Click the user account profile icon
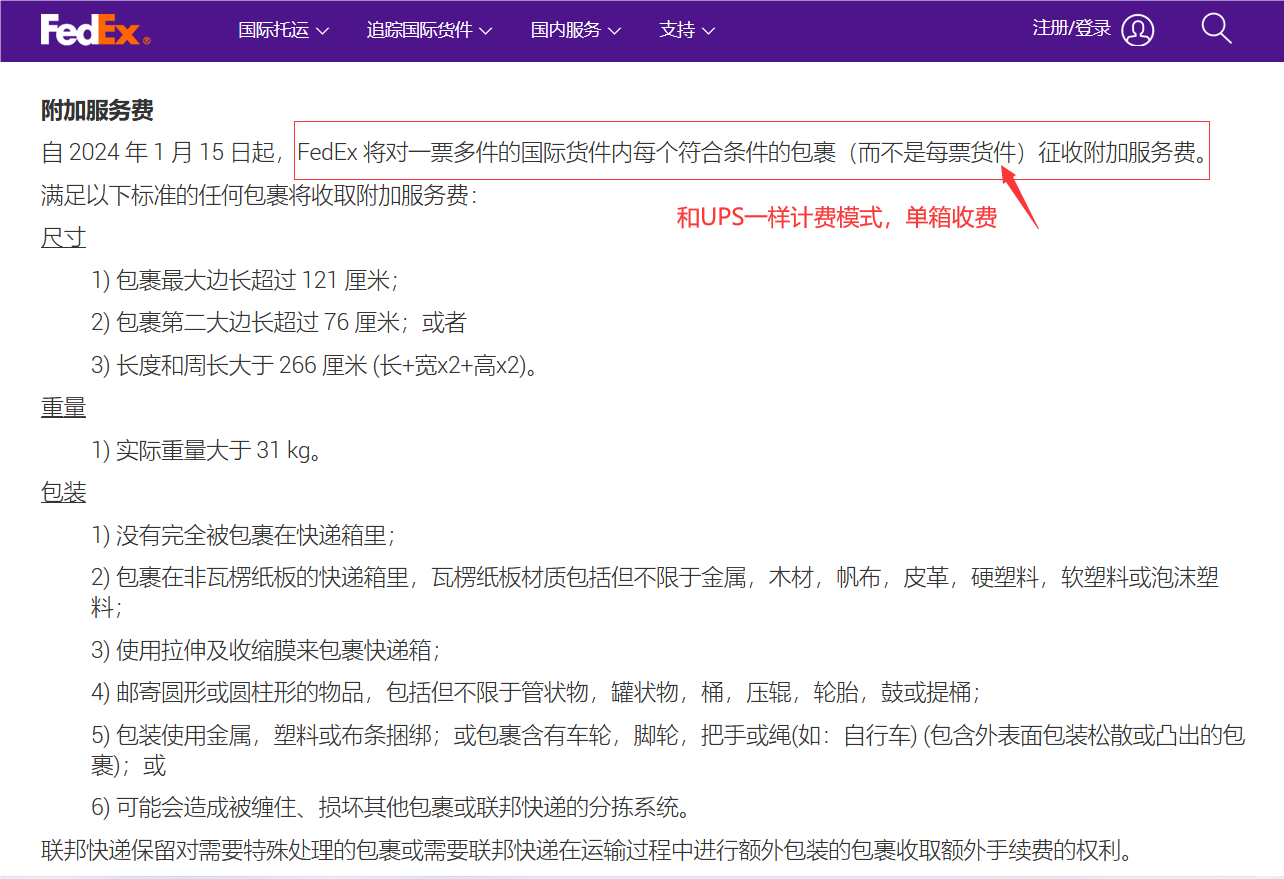Viewport: 1284px width, 879px height. click(1137, 30)
